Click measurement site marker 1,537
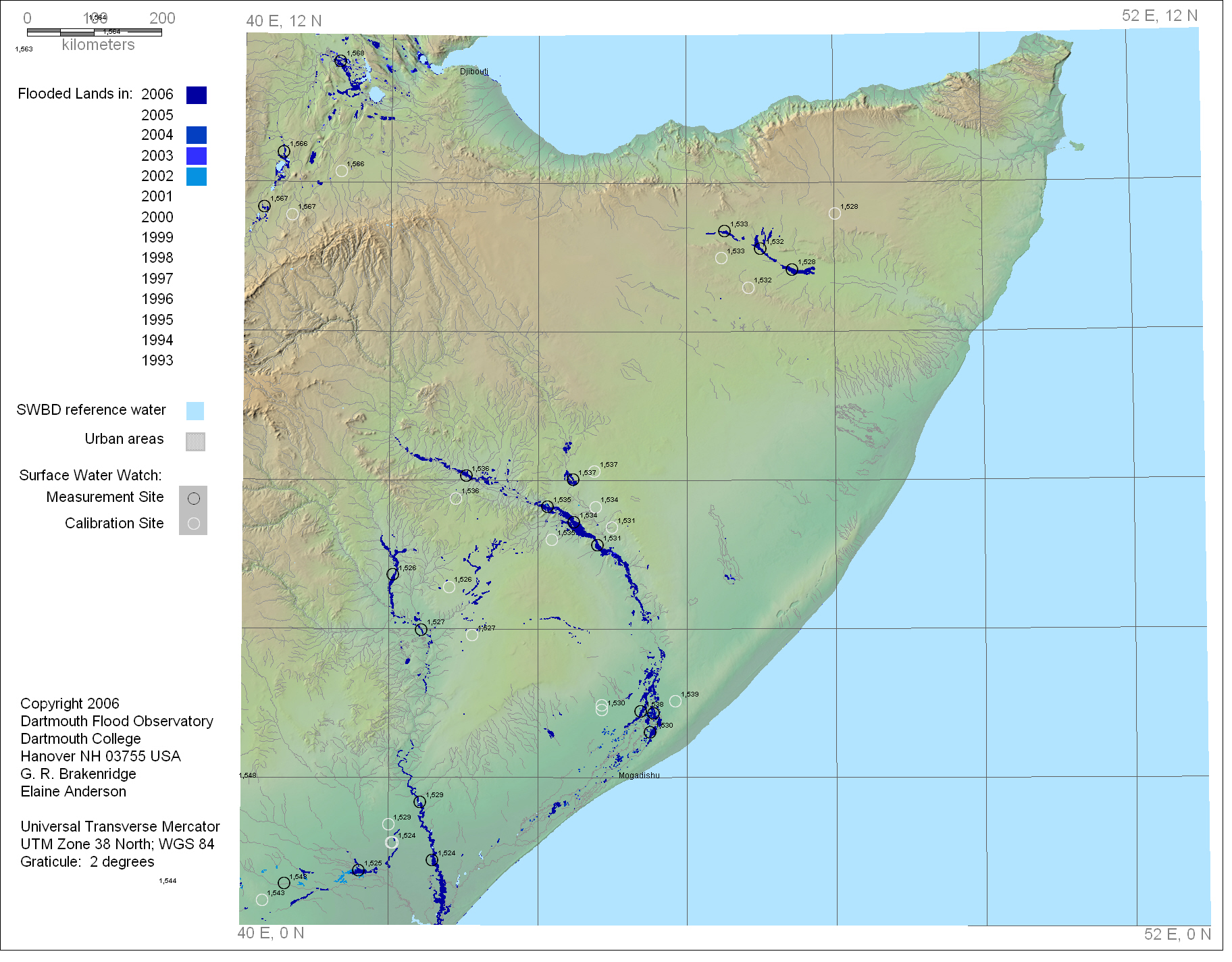 click(x=573, y=480)
